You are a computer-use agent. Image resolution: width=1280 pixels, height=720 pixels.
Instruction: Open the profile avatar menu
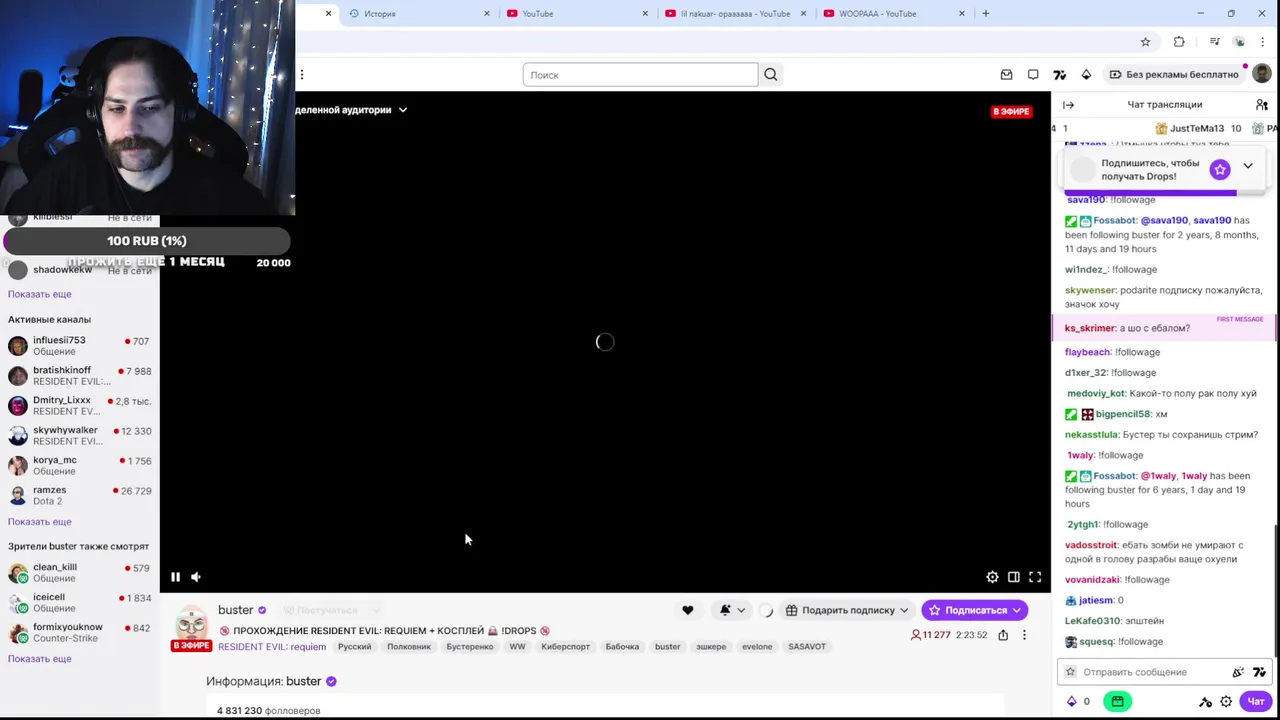(x=1262, y=74)
